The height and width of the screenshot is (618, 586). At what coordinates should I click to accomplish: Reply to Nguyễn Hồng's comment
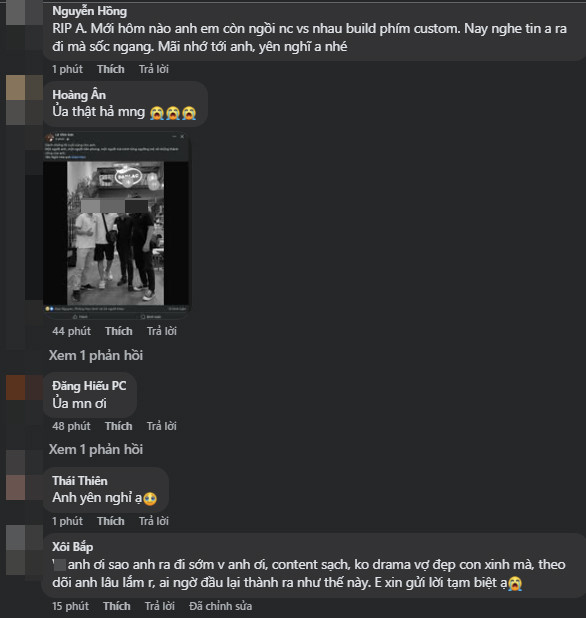[x=154, y=69]
